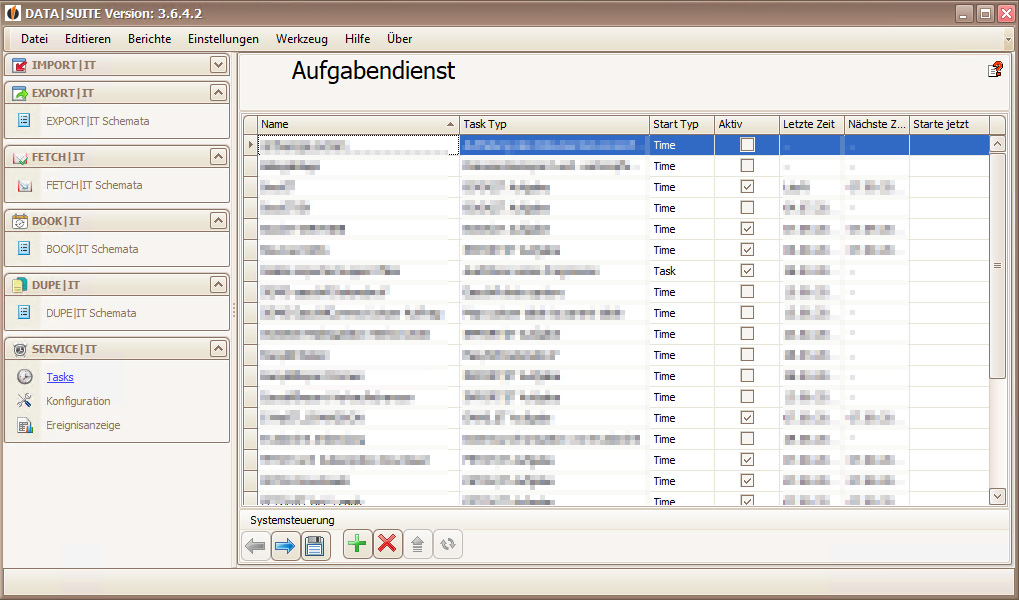Click the icon beside EXPORT|IT Schemata
The image size is (1019, 600).
pos(24,120)
